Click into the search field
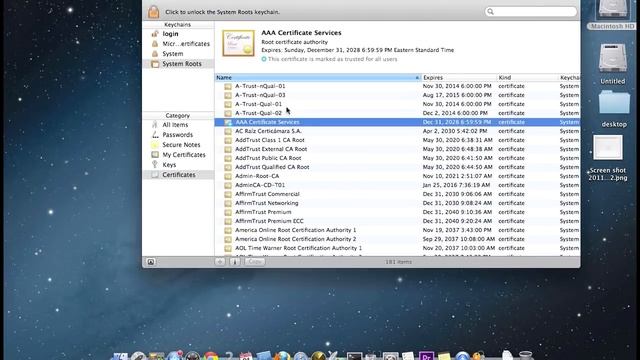Image resolution: width=640 pixels, height=360 pixels. [x=531, y=12]
